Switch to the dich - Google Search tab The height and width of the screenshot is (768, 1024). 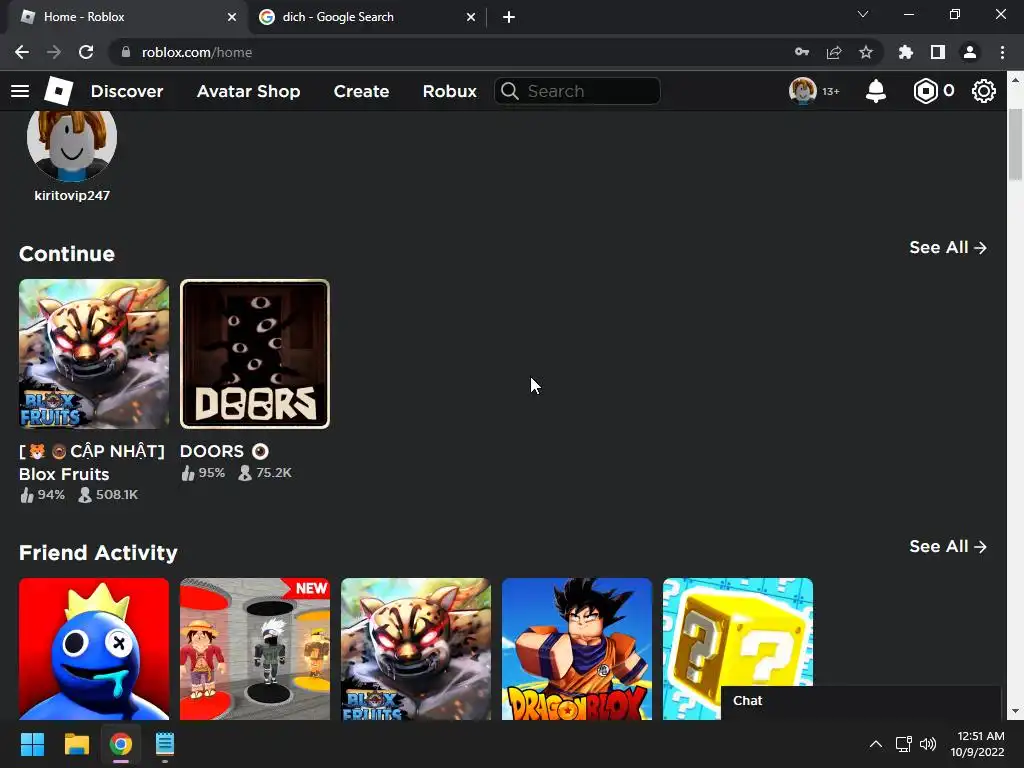pyautogui.click(x=368, y=17)
